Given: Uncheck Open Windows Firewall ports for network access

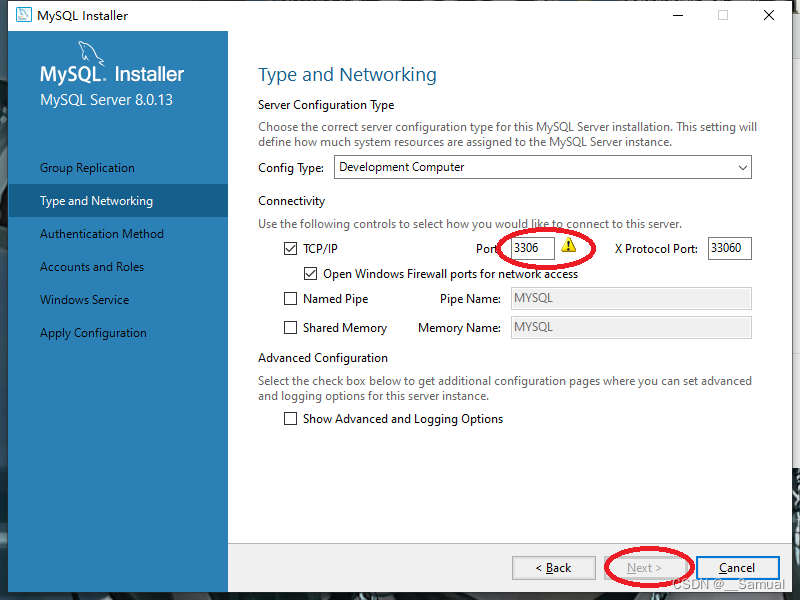Looking at the screenshot, I should [x=310, y=273].
